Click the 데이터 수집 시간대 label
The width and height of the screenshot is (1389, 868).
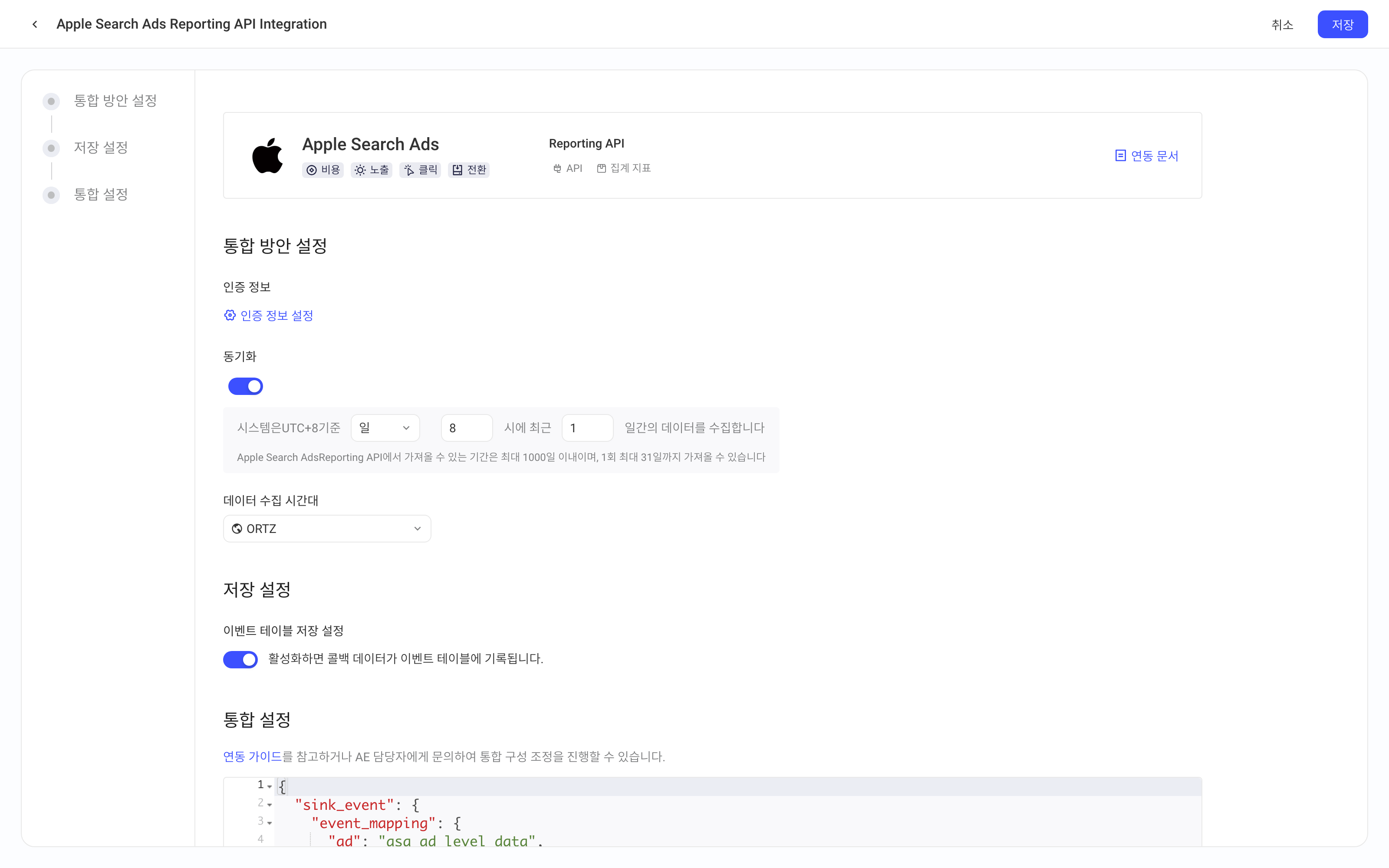pos(271,500)
